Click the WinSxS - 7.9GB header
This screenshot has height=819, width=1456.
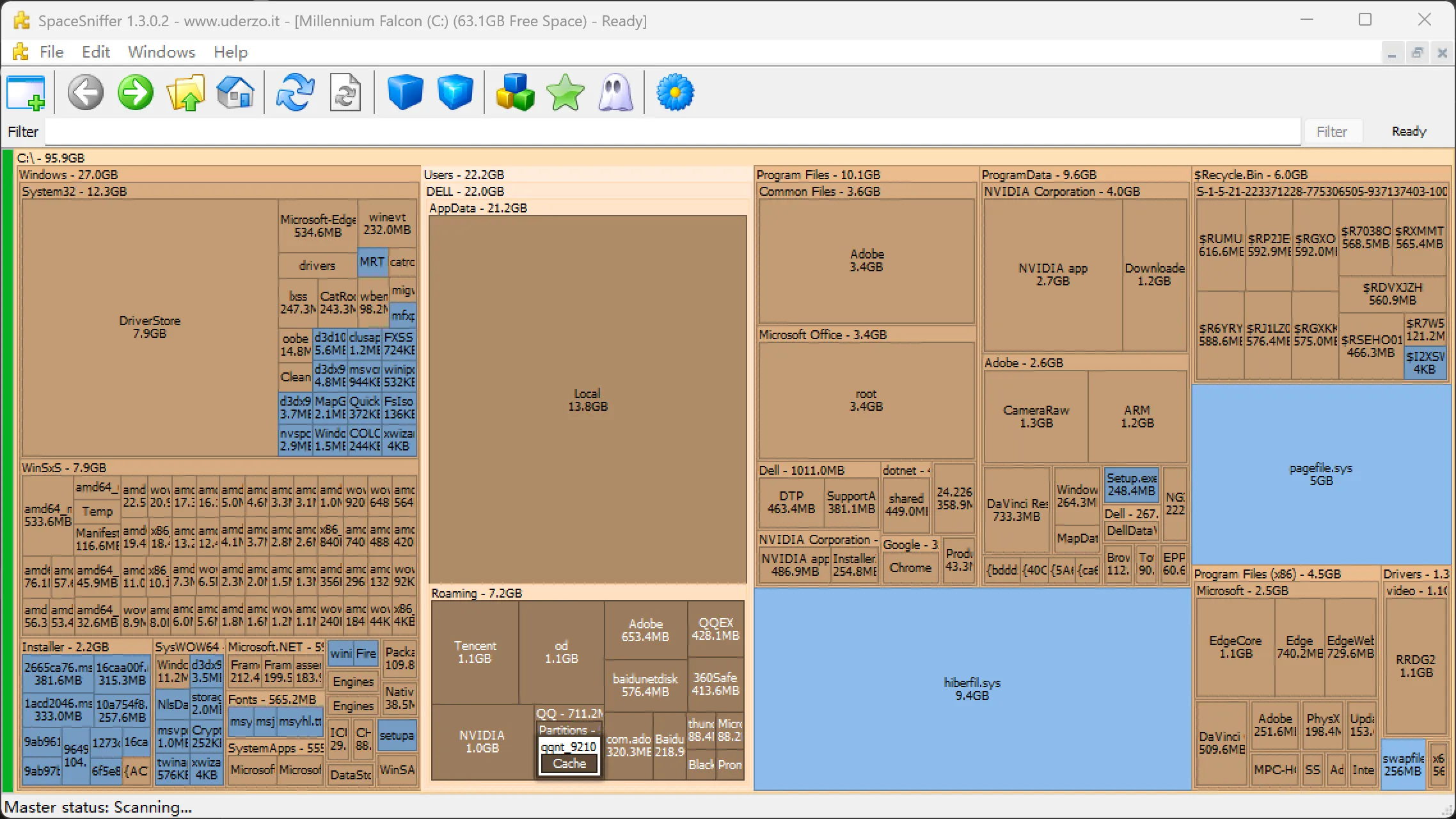(64, 468)
